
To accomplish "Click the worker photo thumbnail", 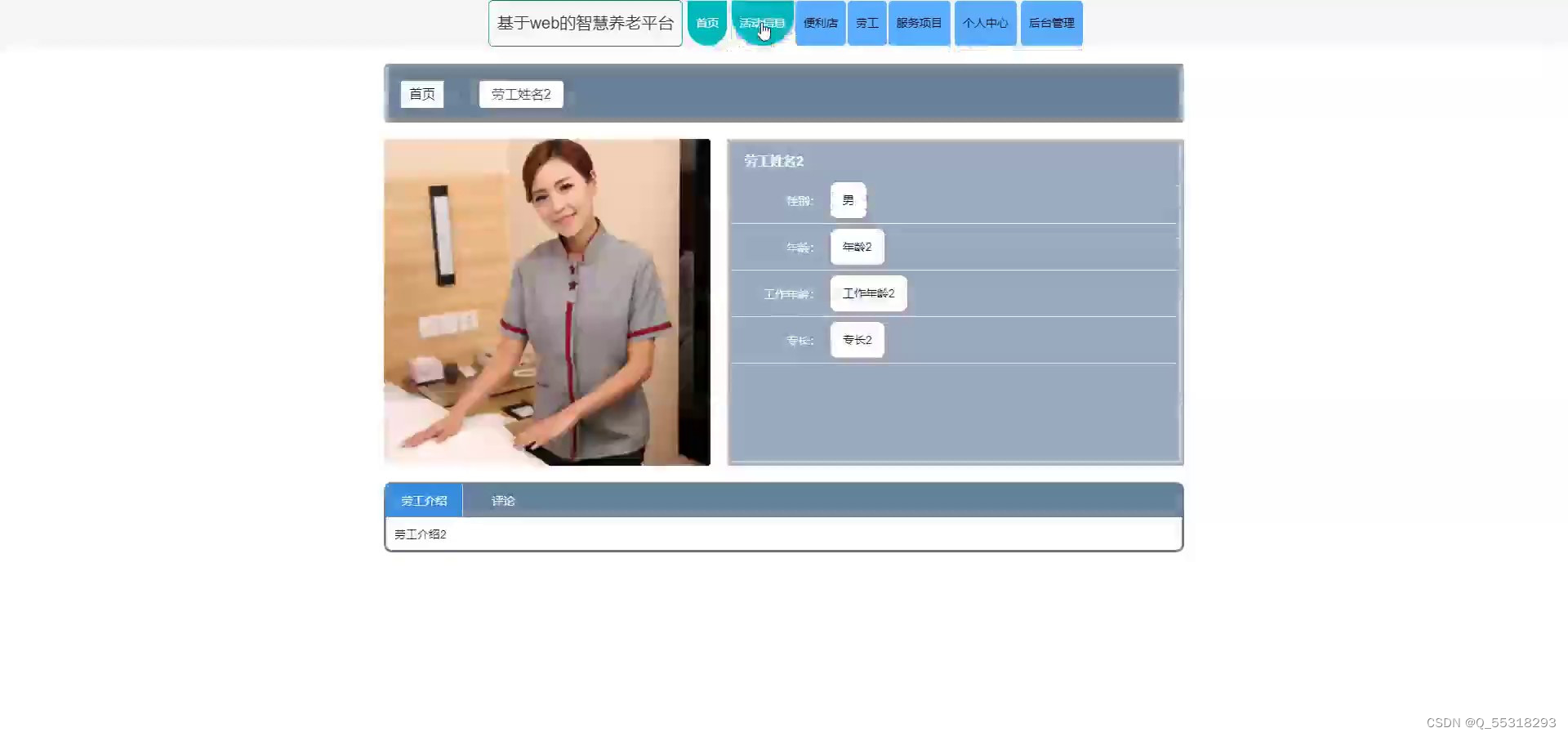I will coord(547,302).
